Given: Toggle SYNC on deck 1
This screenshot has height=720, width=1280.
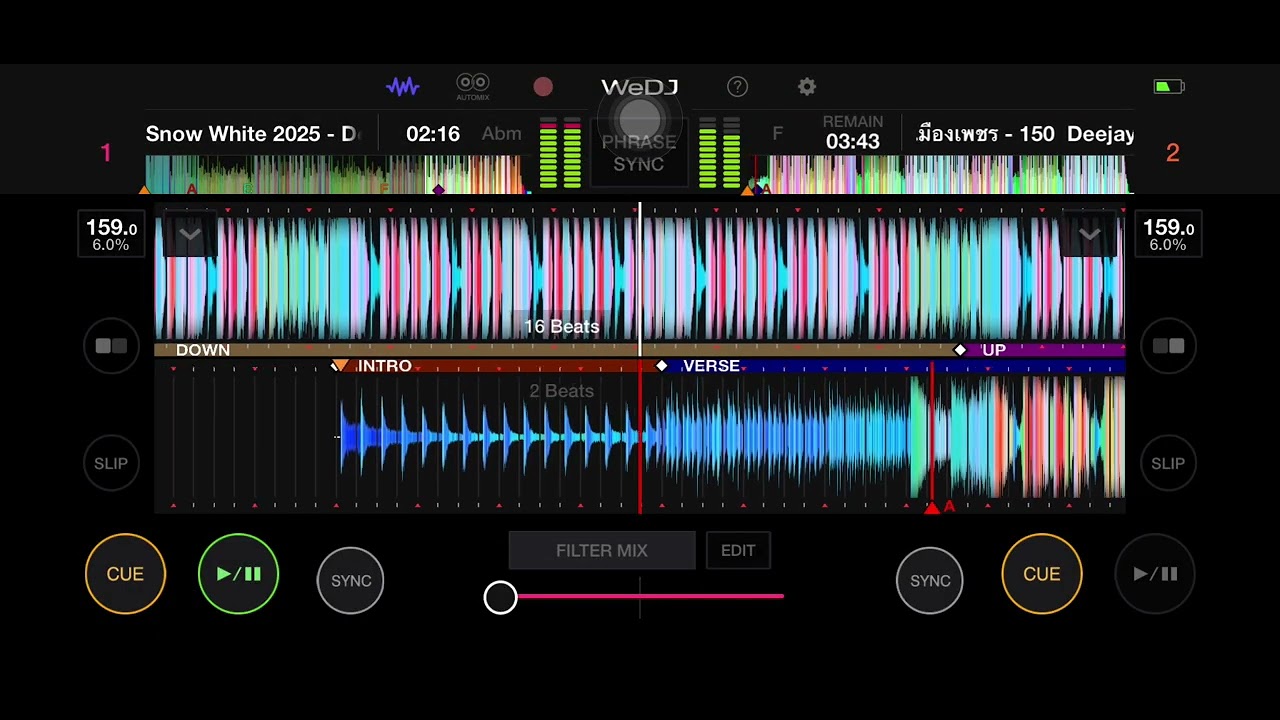Looking at the screenshot, I should (x=351, y=580).
